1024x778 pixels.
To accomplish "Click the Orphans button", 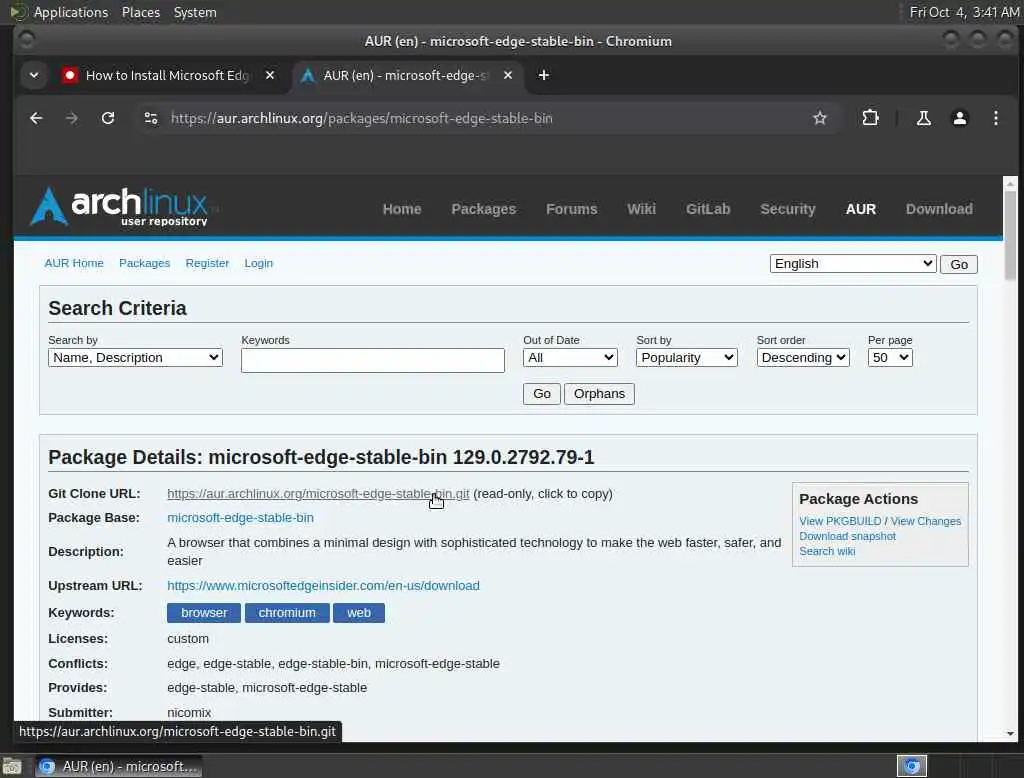I will point(599,393).
